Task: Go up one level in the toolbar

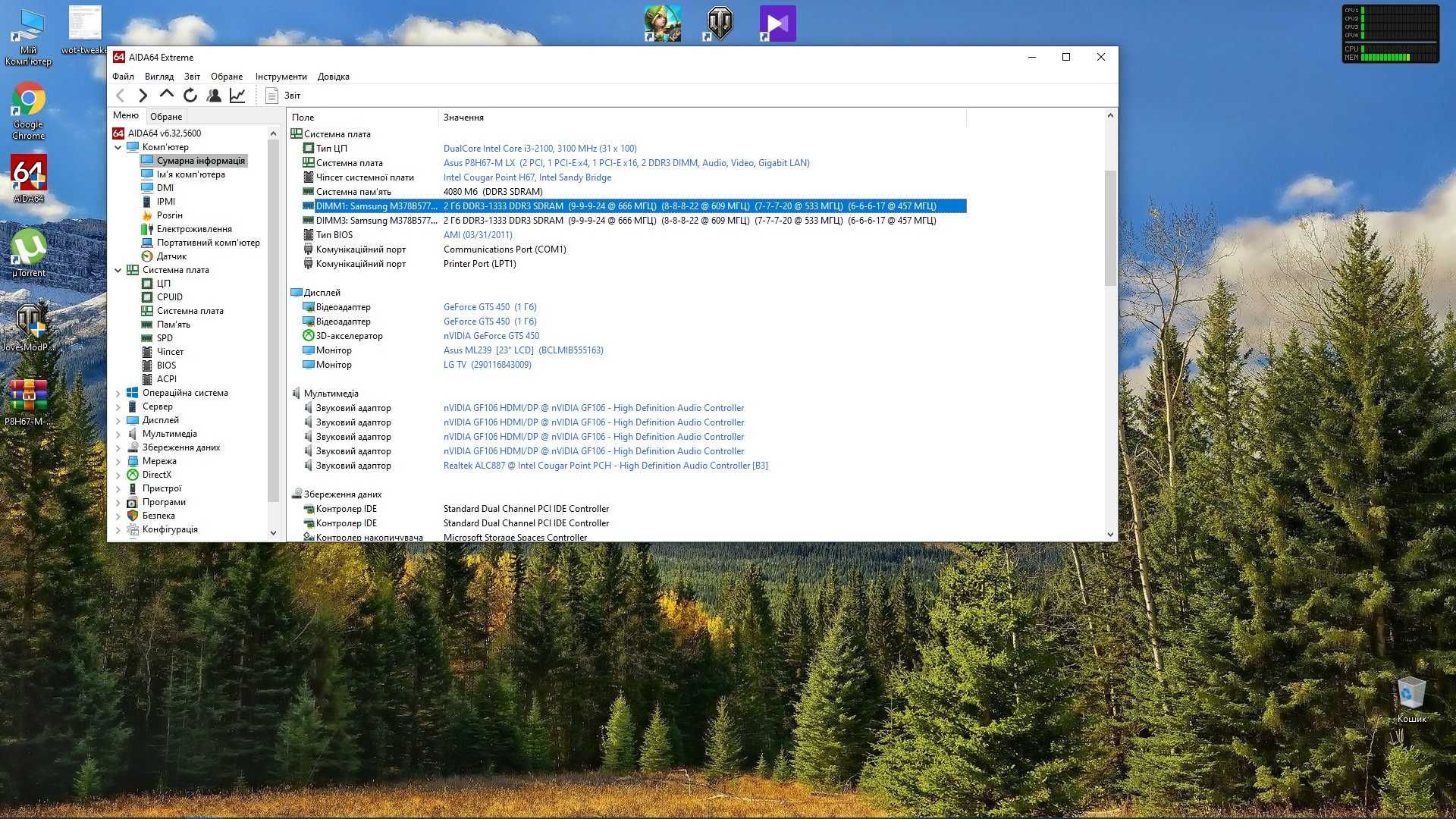Action: click(166, 95)
